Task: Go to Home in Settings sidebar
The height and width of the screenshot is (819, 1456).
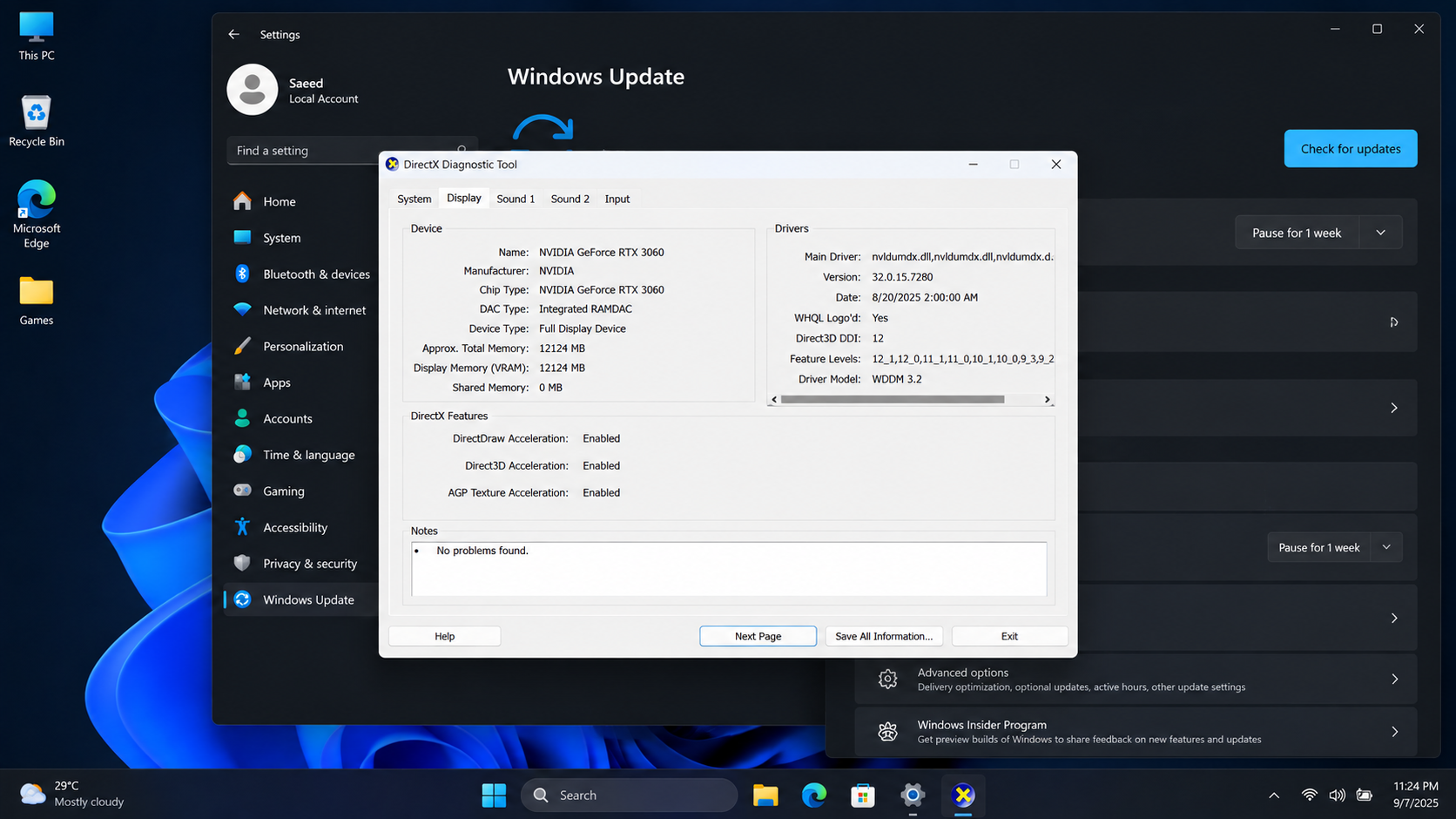Action: pyautogui.click(x=301, y=201)
